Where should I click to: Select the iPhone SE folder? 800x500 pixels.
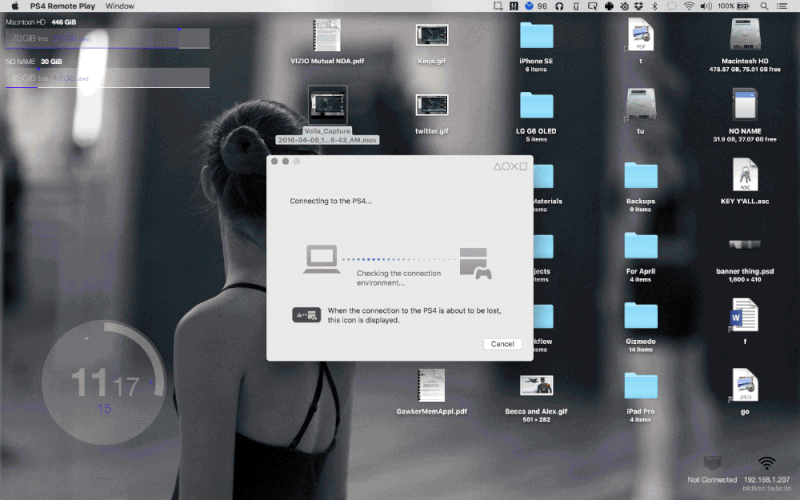537,35
